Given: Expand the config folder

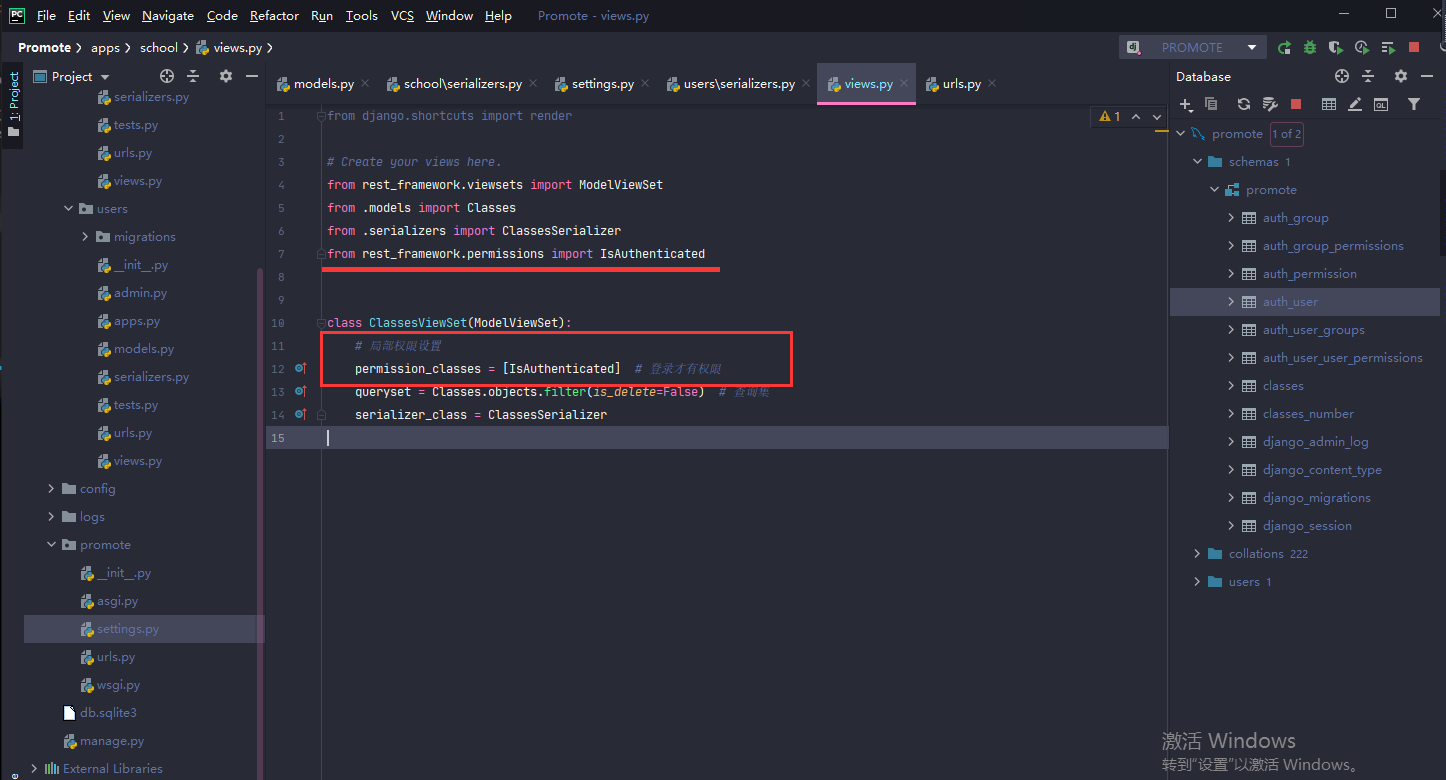Looking at the screenshot, I should [52, 489].
